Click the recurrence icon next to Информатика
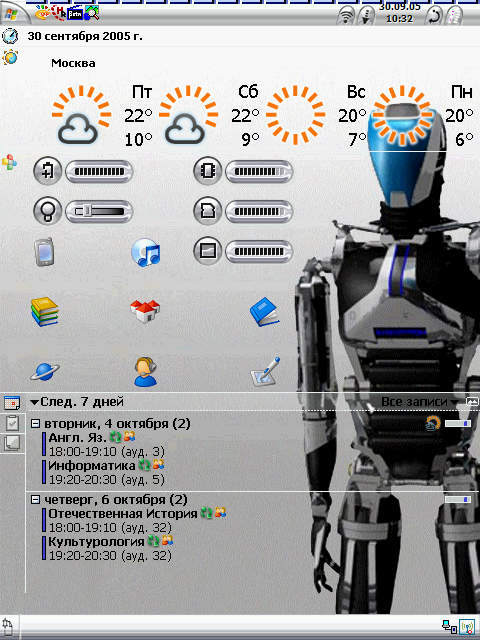 click(144, 465)
